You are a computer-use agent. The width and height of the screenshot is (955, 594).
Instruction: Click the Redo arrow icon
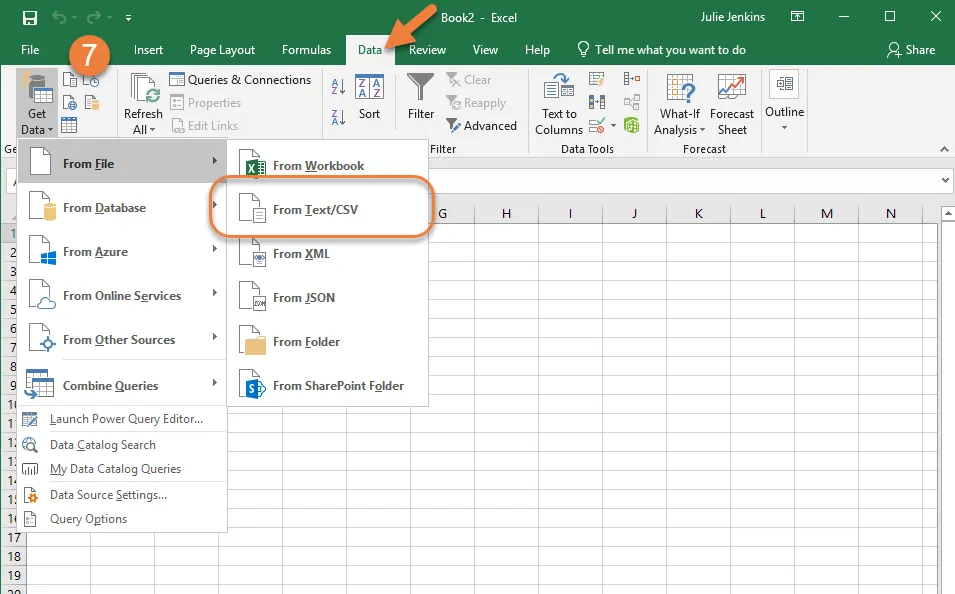pyautogui.click(x=94, y=18)
